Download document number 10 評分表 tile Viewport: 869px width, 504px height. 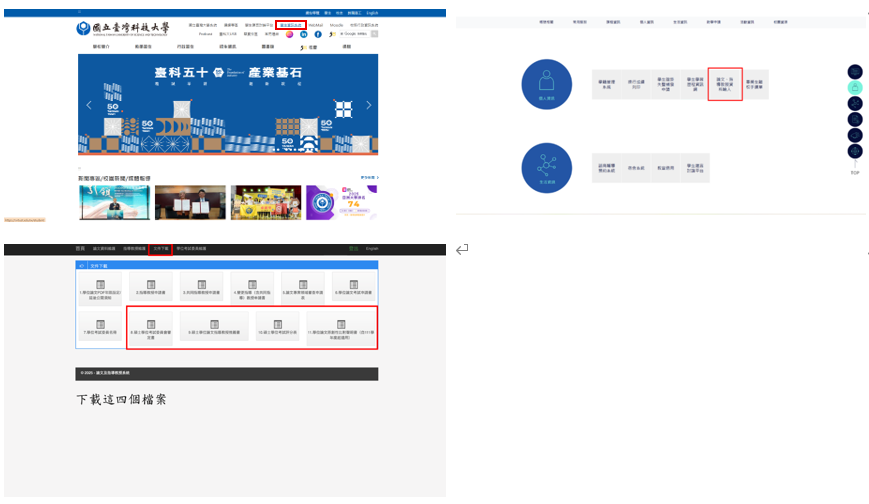tap(277, 326)
